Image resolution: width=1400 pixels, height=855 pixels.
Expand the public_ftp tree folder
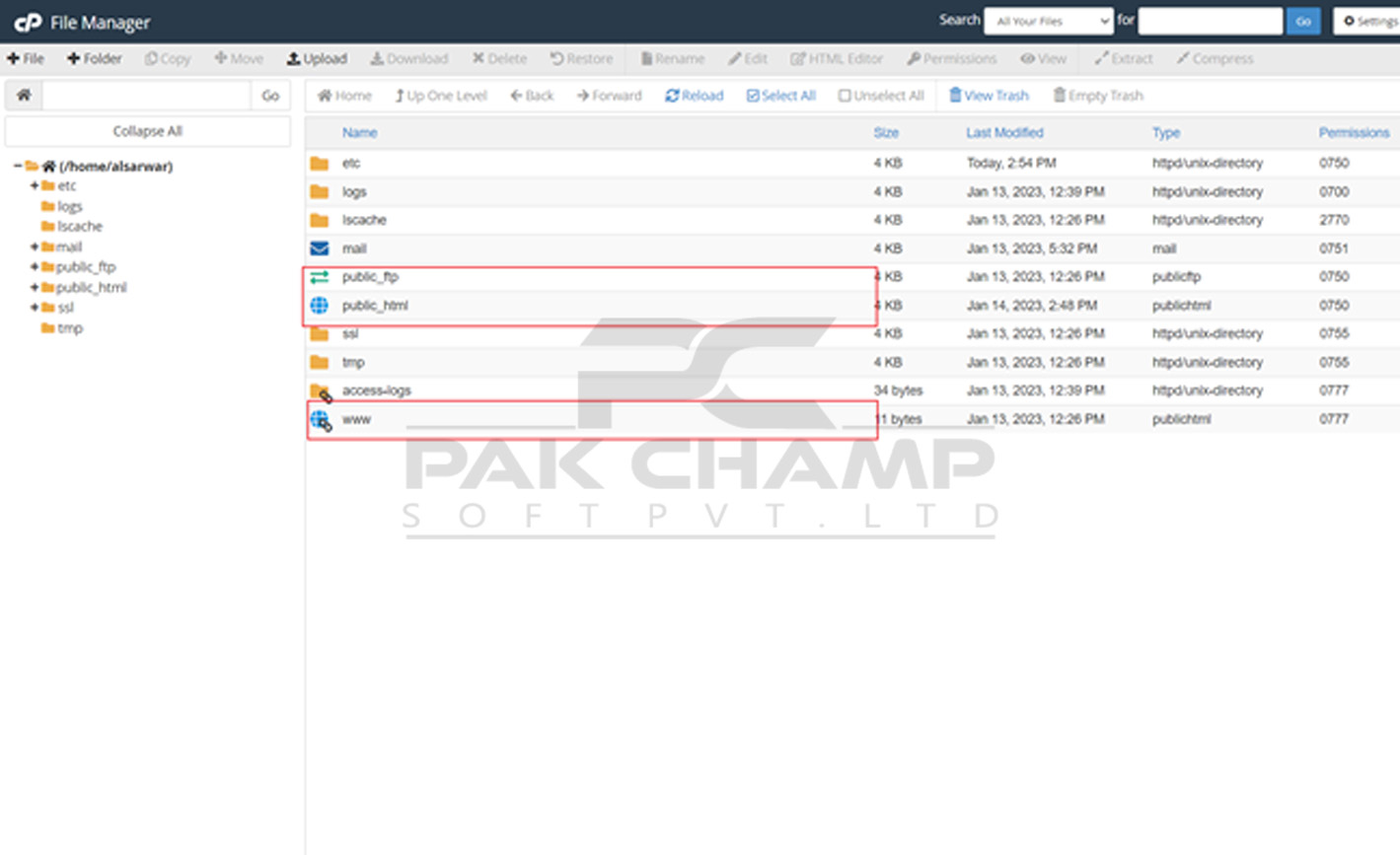tap(35, 266)
